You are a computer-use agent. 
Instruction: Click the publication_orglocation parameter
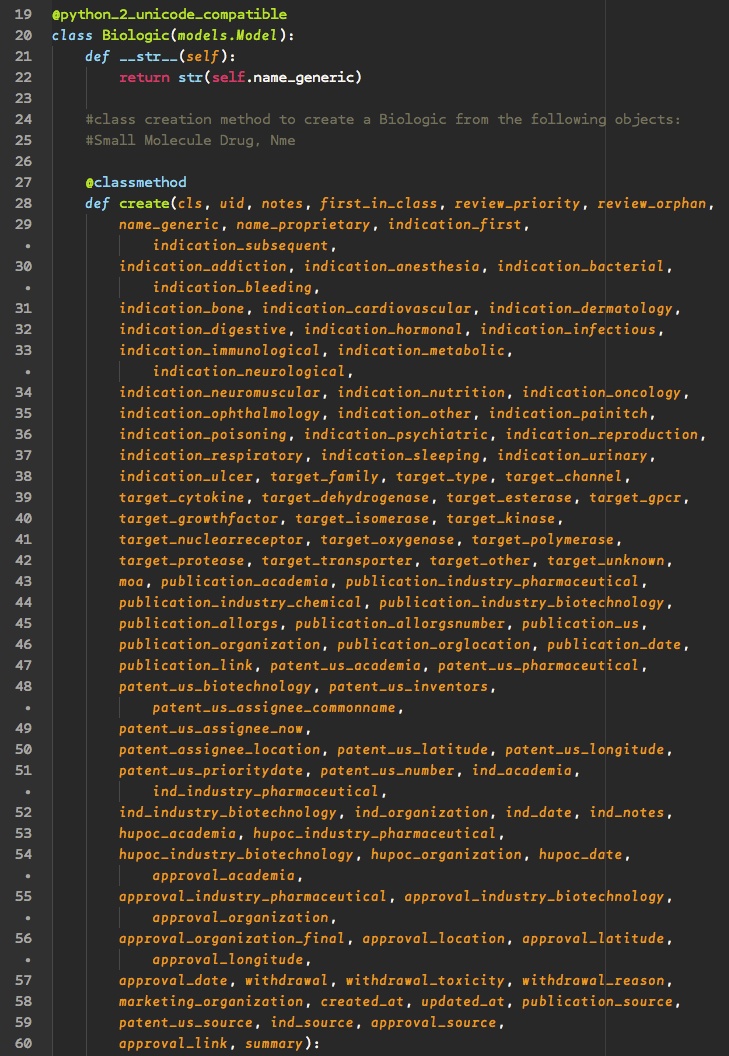(434, 644)
